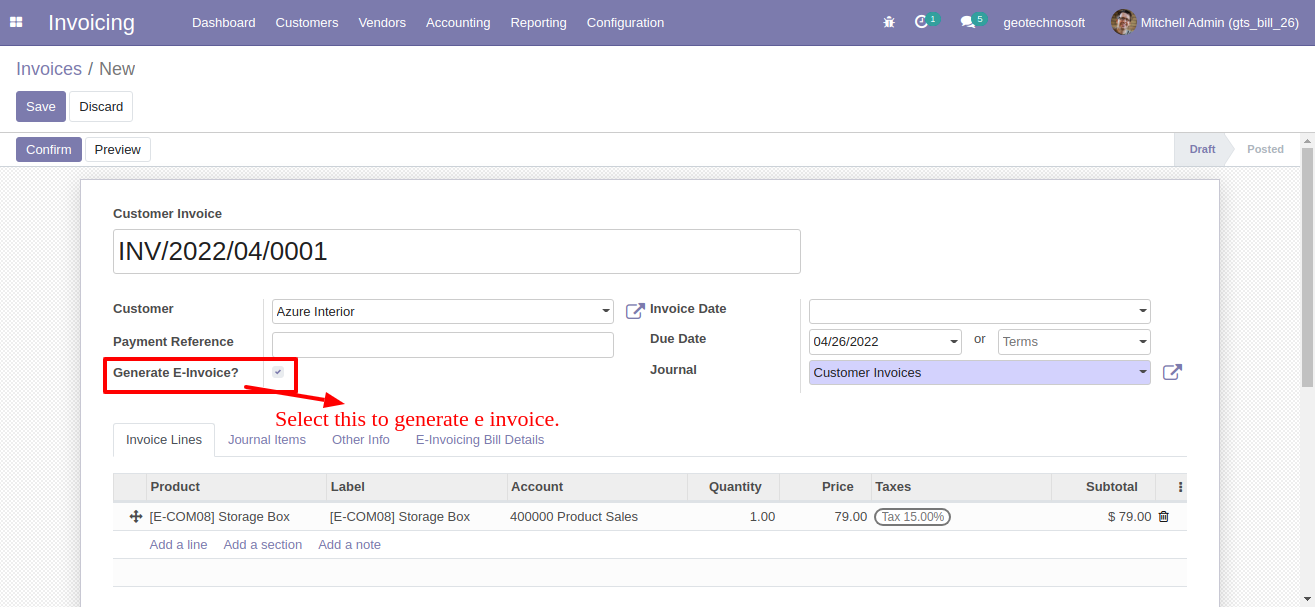Open column options kebab icon

click(1180, 487)
